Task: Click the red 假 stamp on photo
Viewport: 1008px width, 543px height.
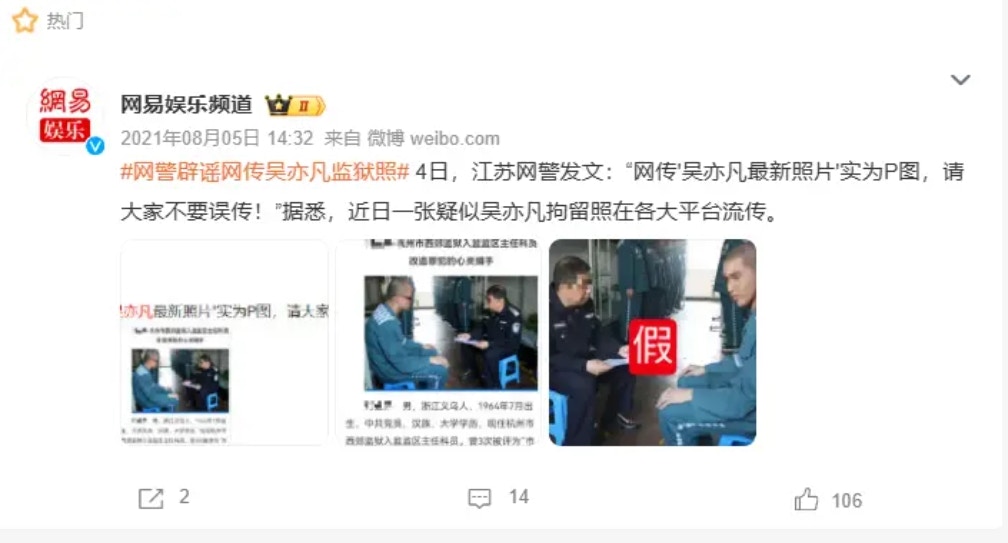Action: [x=652, y=346]
